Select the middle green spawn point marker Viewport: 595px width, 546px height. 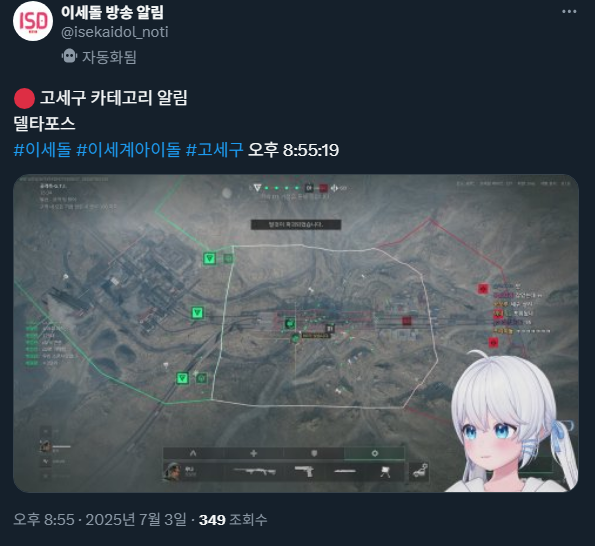tap(197, 313)
